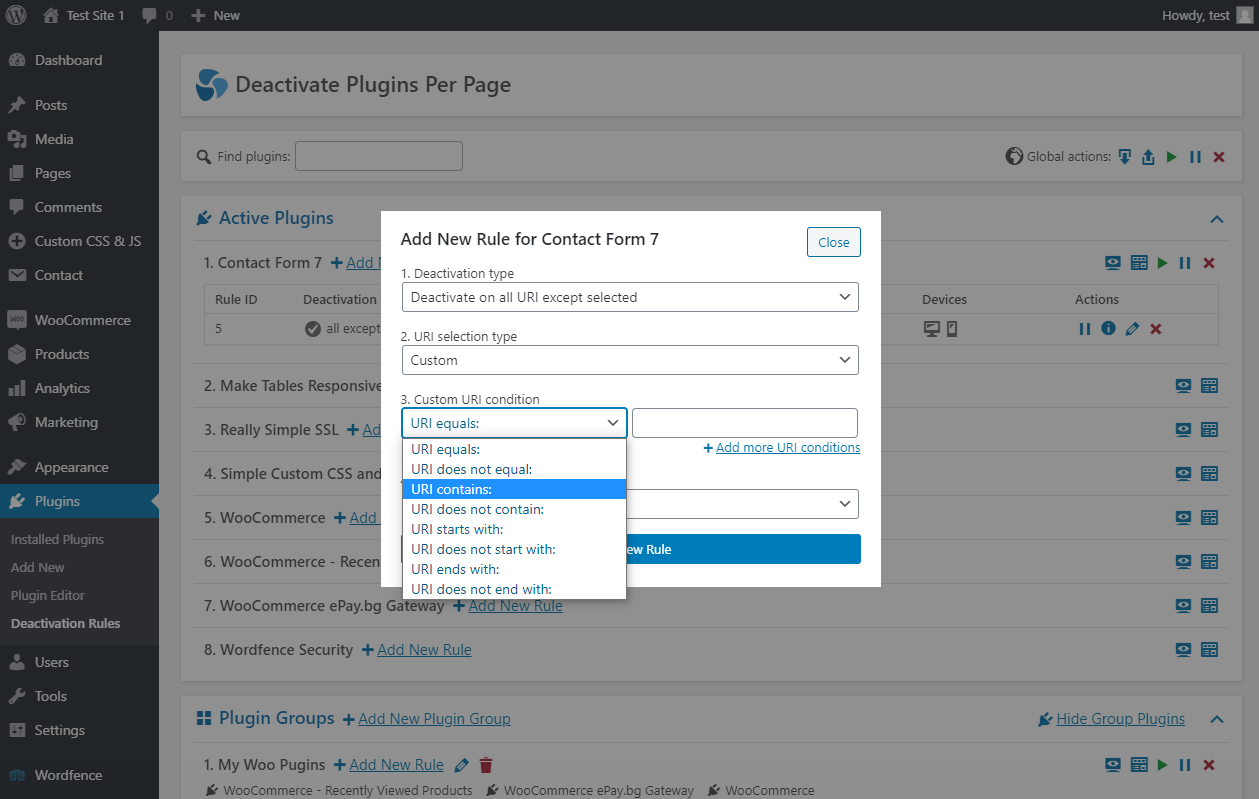The width and height of the screenshot is (1259, 799).
Task: Choose 'URI contains:' from the list
Action: click(514, 489)
